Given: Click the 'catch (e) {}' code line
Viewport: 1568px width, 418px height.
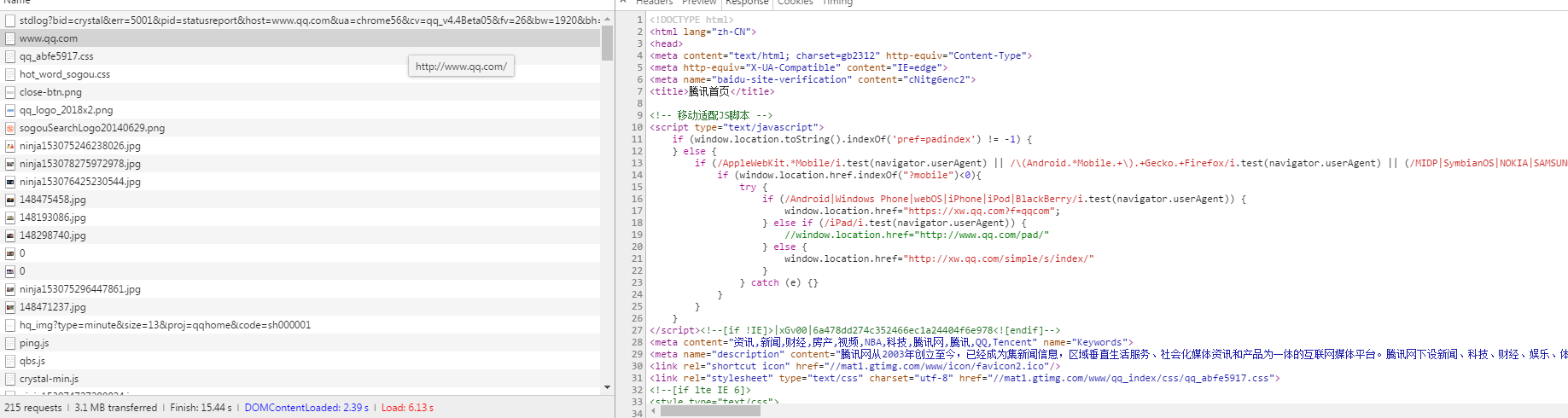Looking at the screenshot, I should [778, 282].
